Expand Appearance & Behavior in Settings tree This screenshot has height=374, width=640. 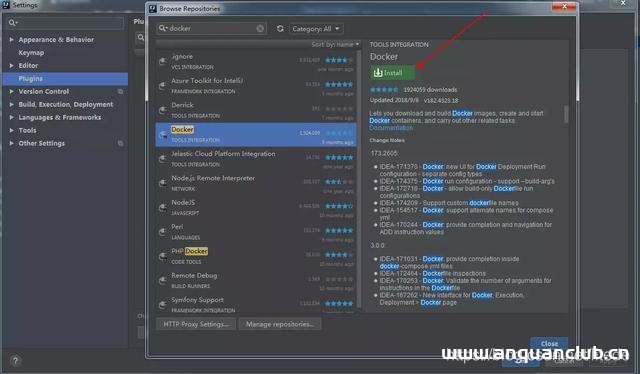pyautogui.click(x=11, y=40)
